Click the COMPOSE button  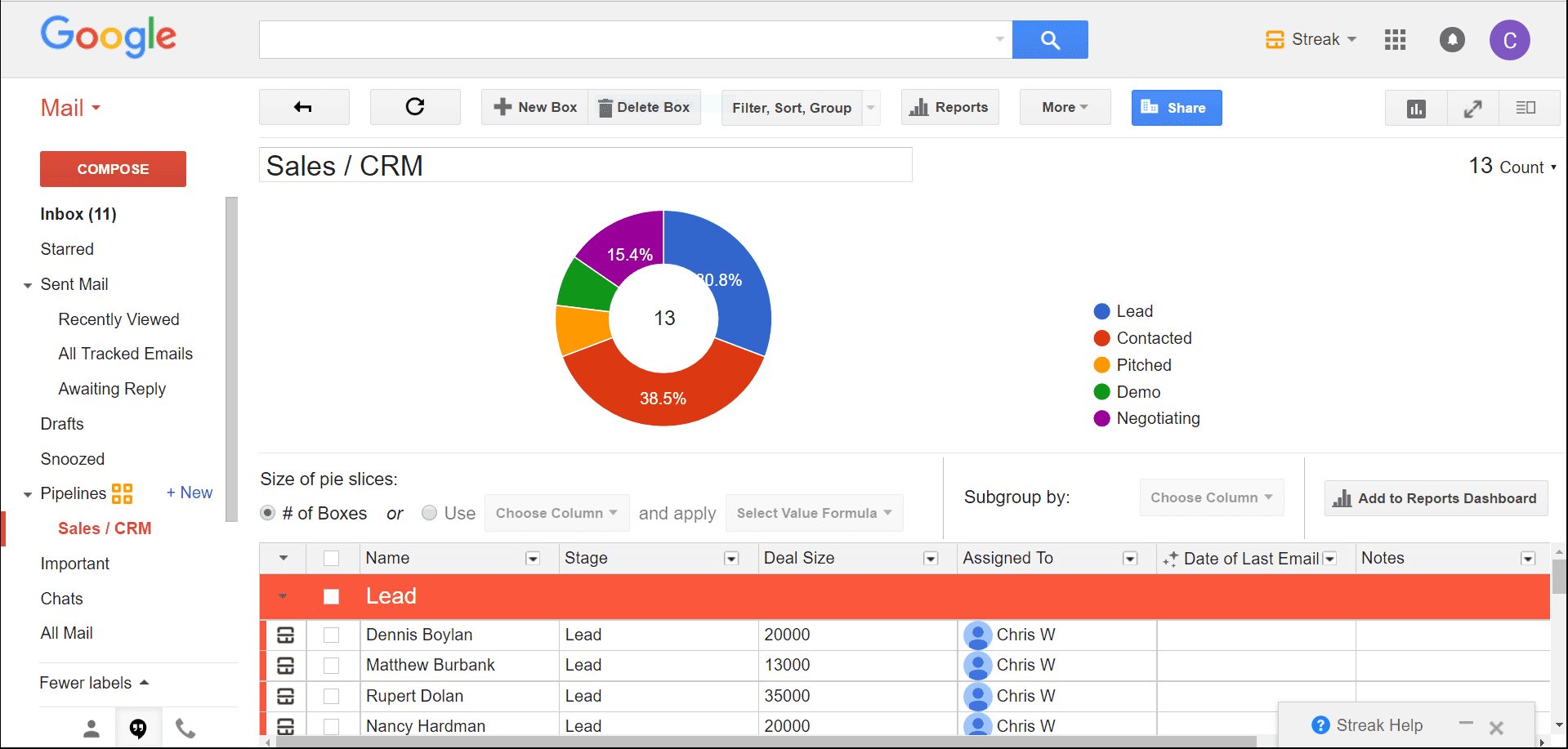tap(113, 169)
